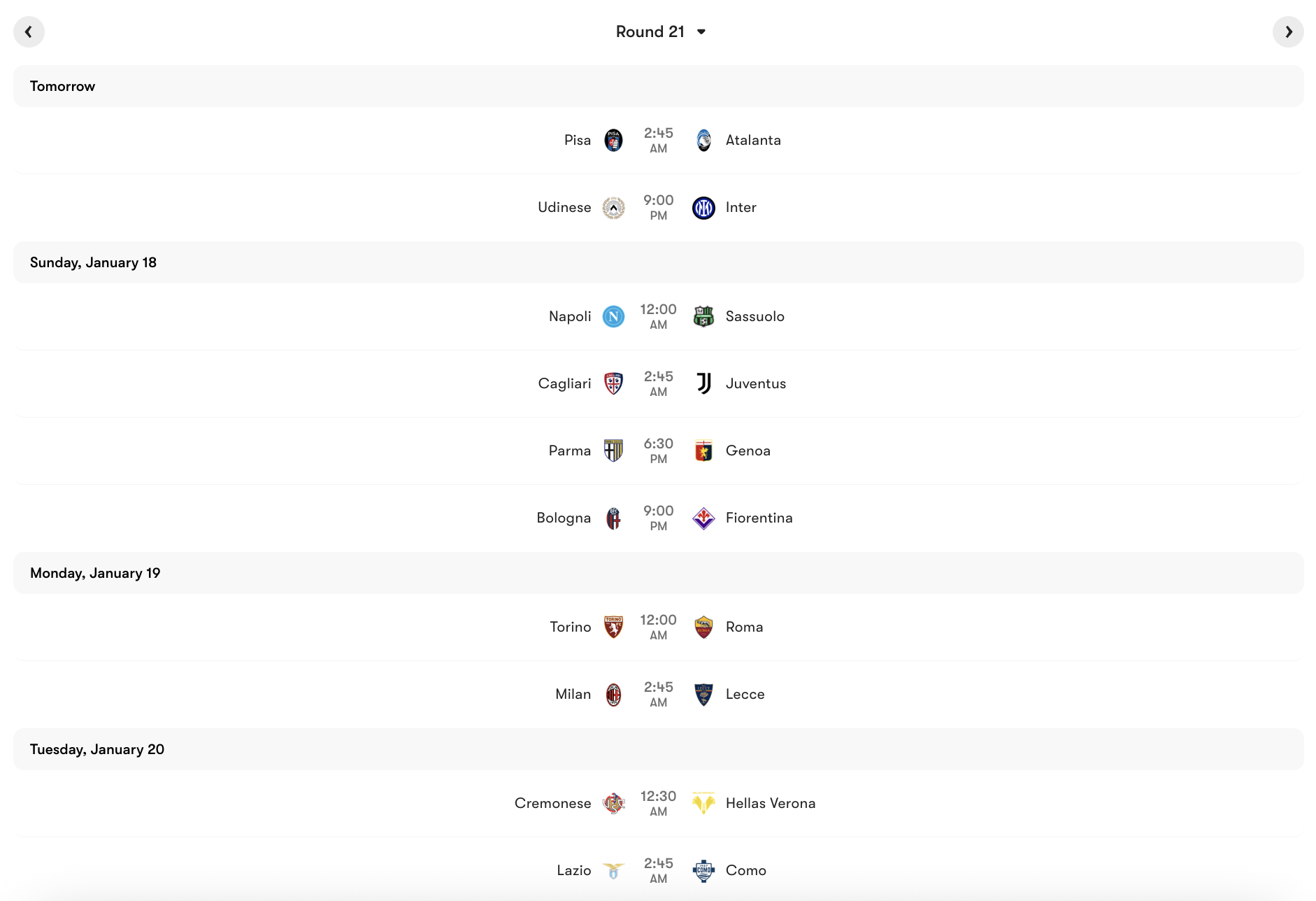Click the Pisa club crest

tap(613, 140)
